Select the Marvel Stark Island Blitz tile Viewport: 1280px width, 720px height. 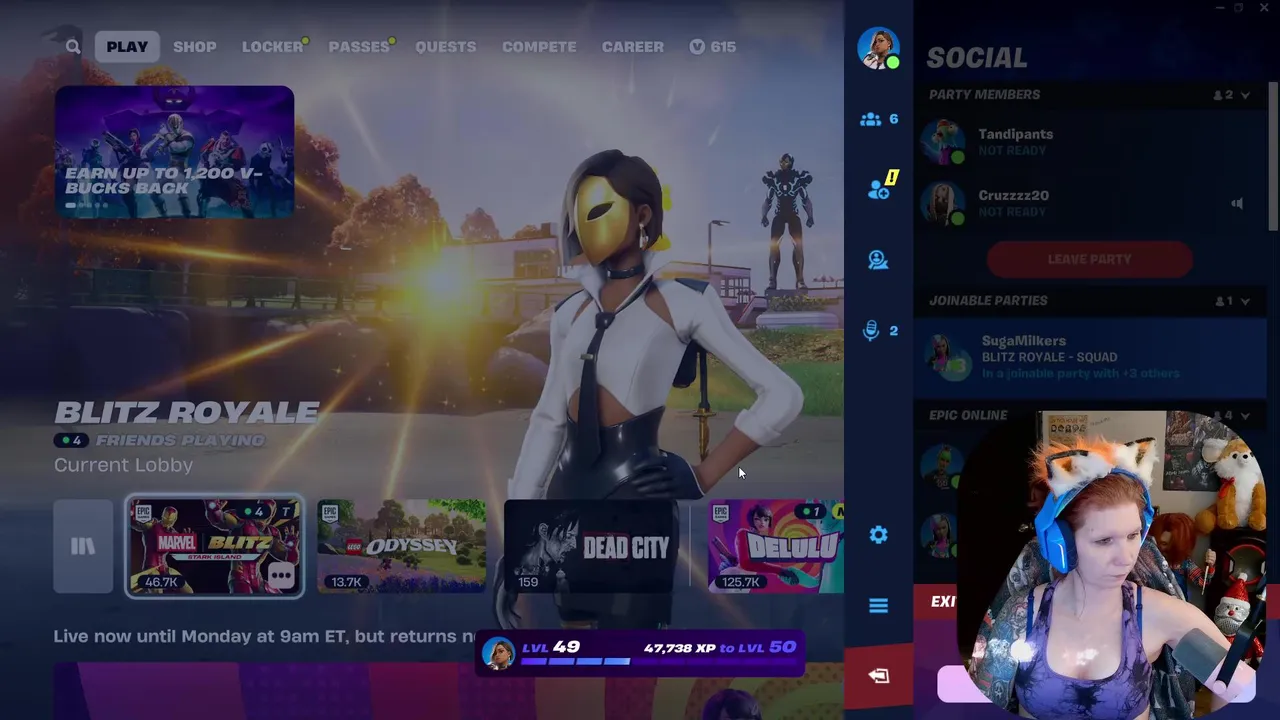(214, 546)
